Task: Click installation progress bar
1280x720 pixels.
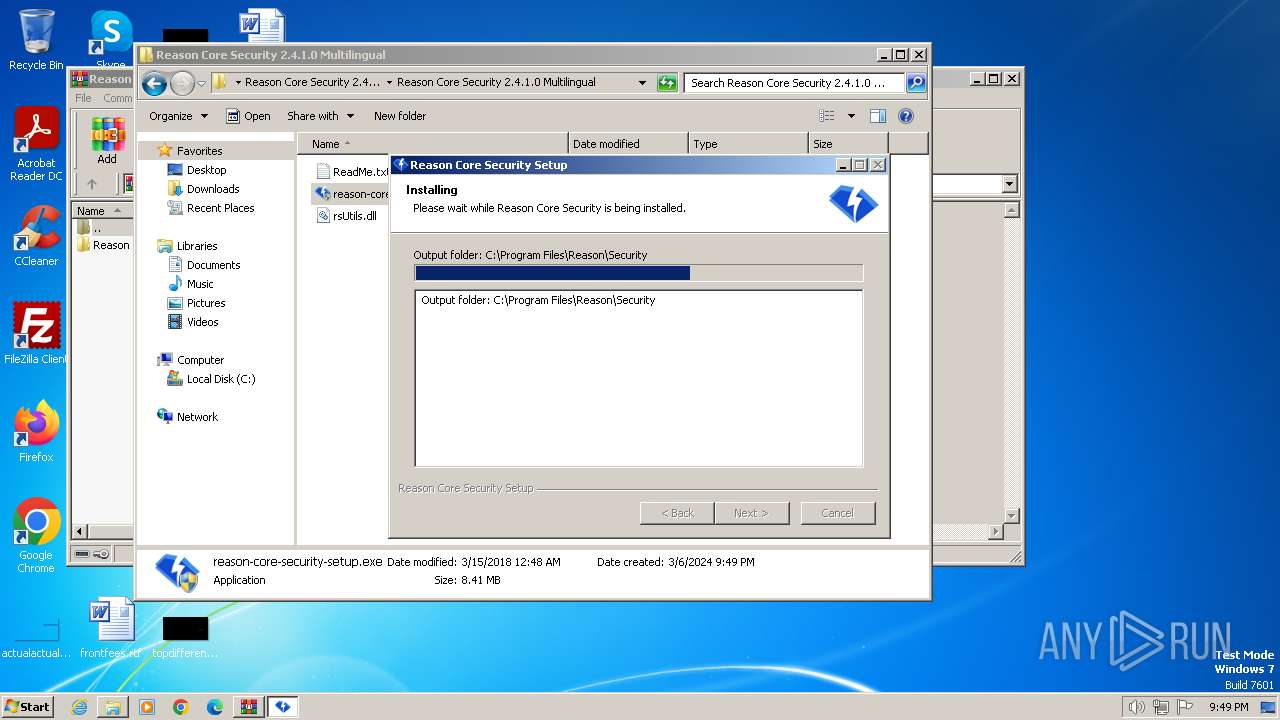Action: coord(638,273)
